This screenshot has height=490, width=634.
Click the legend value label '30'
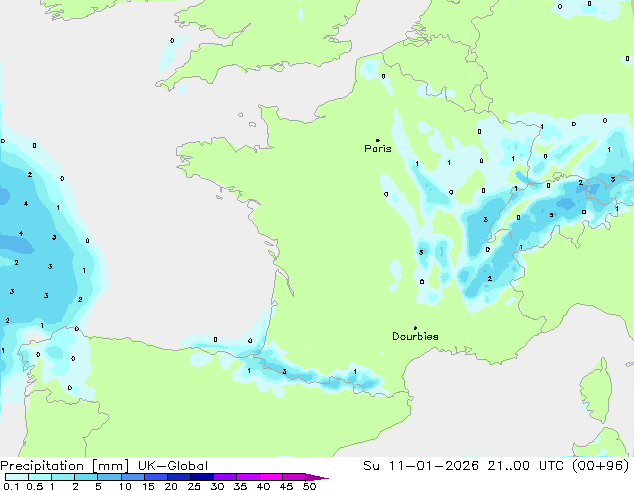(218, 486)
